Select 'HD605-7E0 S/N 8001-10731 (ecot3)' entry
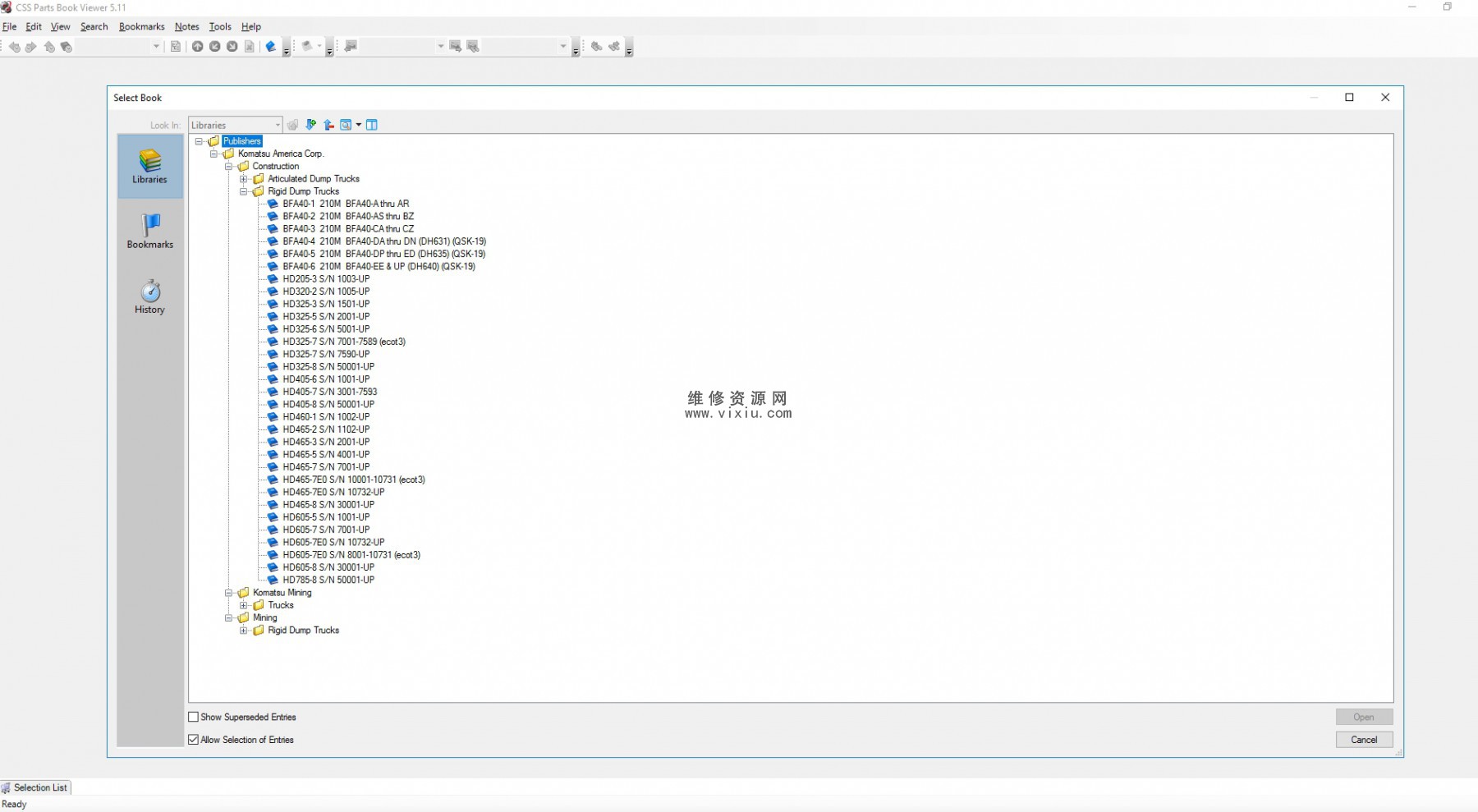 [351, 555]
